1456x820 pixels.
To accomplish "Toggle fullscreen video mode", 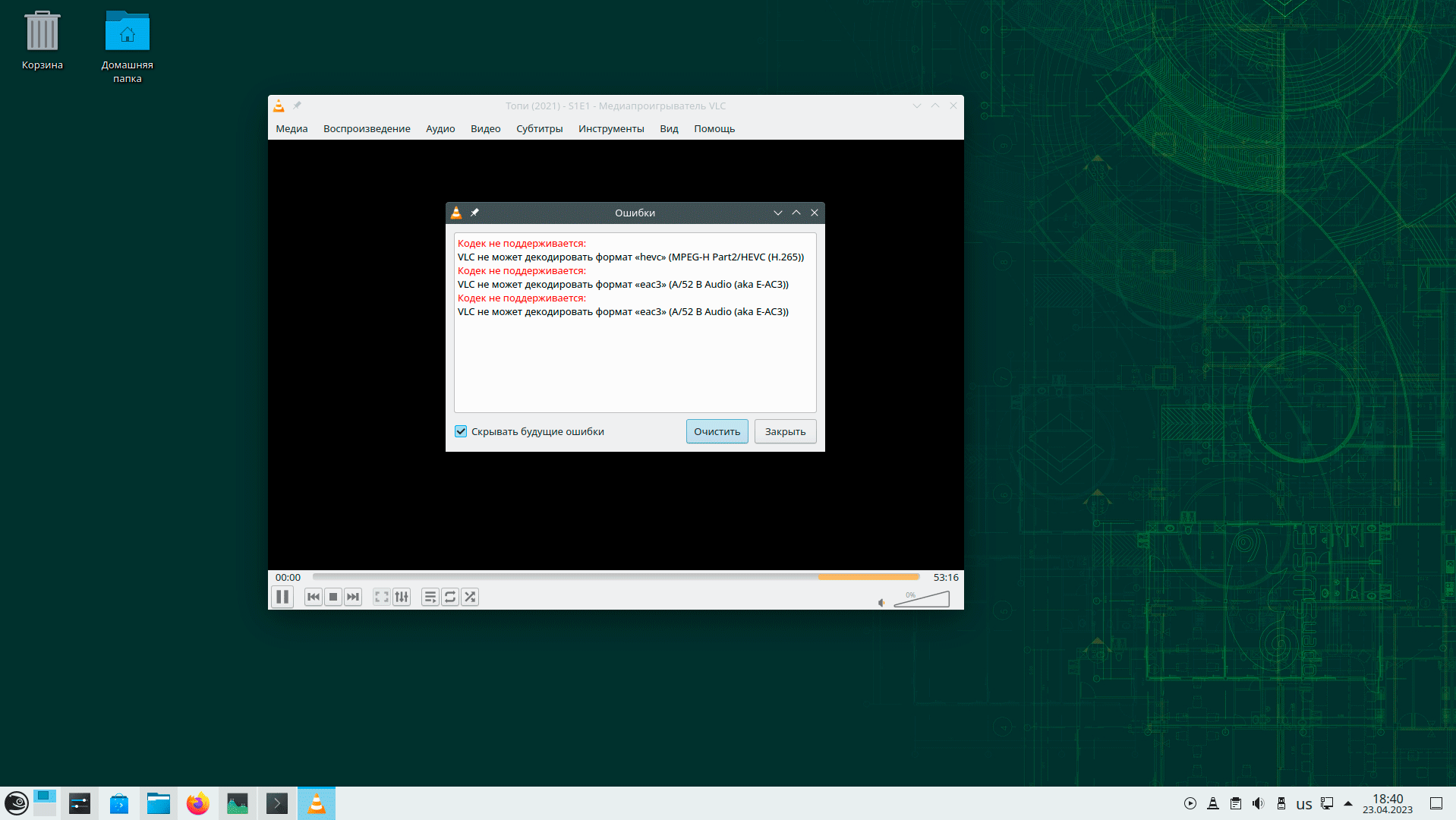I will (381, 598).
